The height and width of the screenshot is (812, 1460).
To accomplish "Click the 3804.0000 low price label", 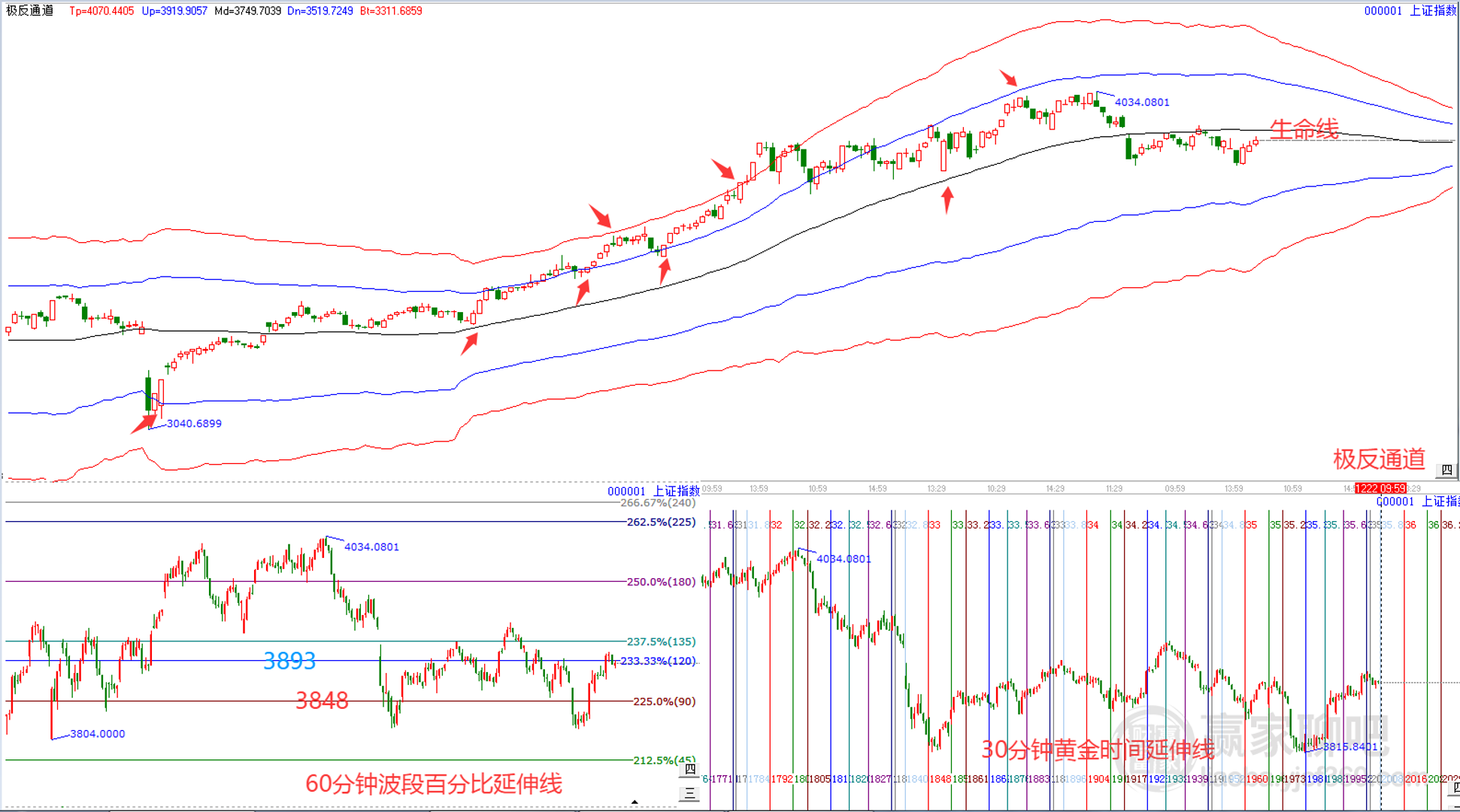I will point(97,734).
